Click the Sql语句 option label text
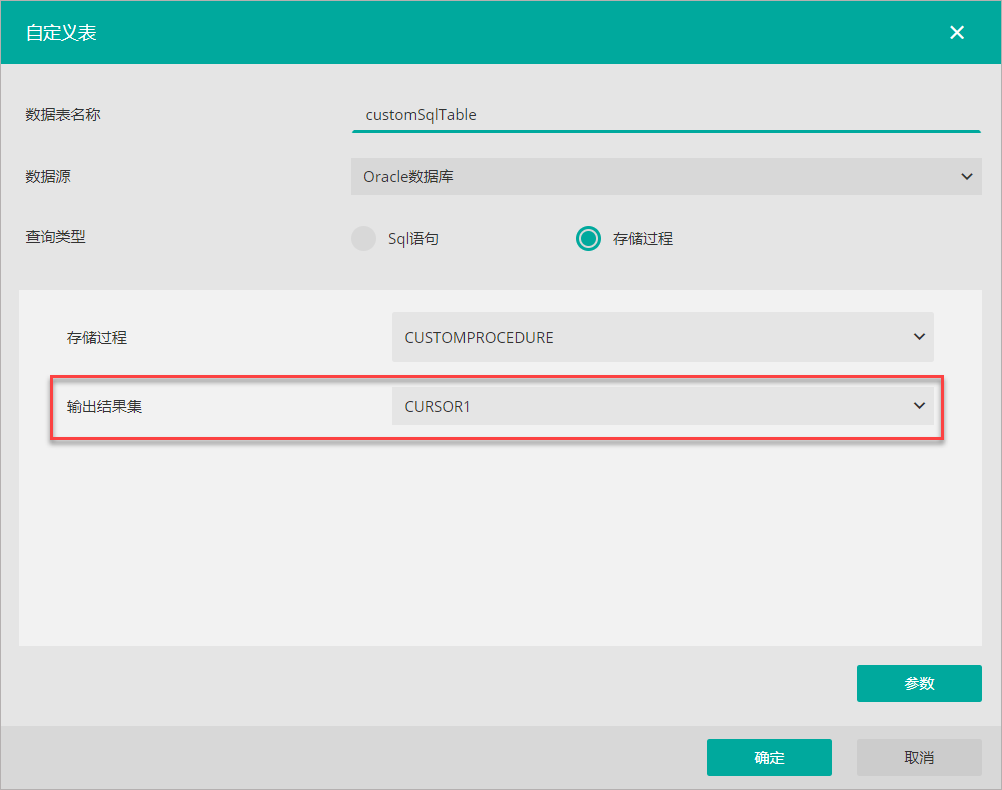This screenshot has width=1002, height=790. [x=413, y=239]
